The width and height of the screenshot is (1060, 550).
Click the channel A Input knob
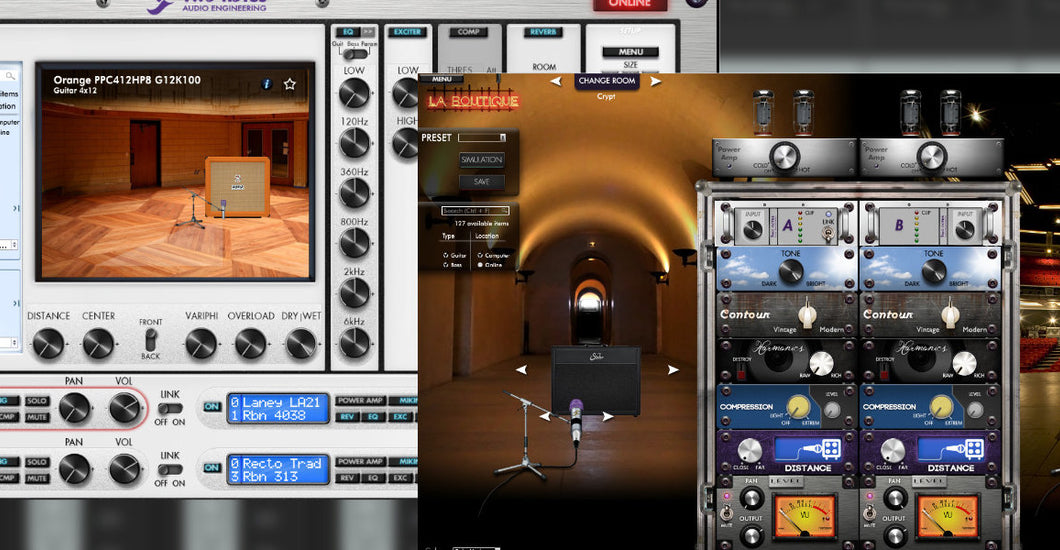point(752,230)
